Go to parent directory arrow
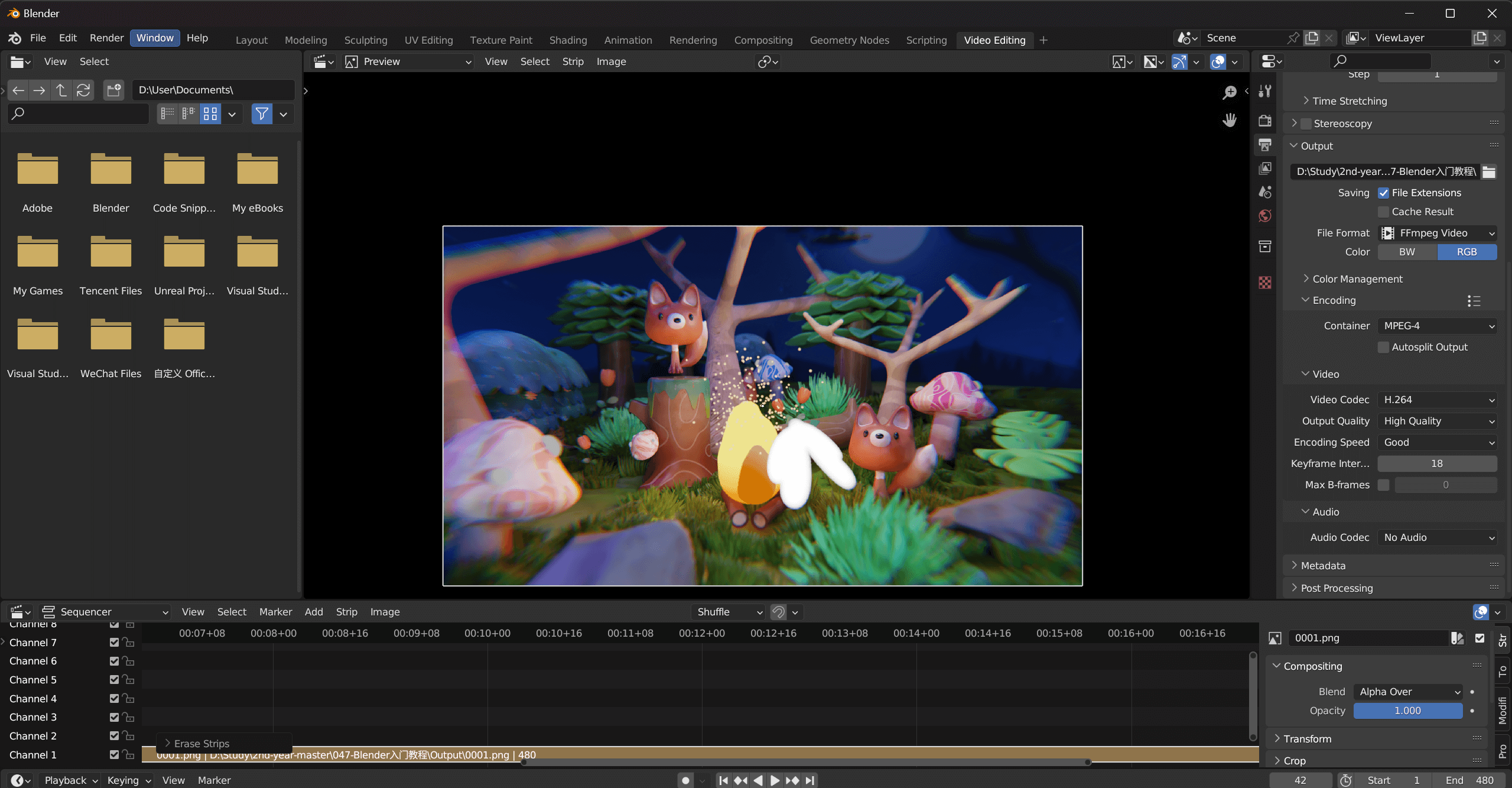The image size is (1512, 788). click(x=61, y=90)
